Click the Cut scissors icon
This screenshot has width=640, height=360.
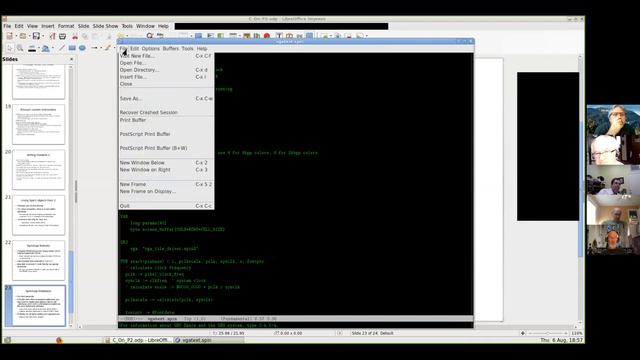pyautogui.click(x=75, y=36)
